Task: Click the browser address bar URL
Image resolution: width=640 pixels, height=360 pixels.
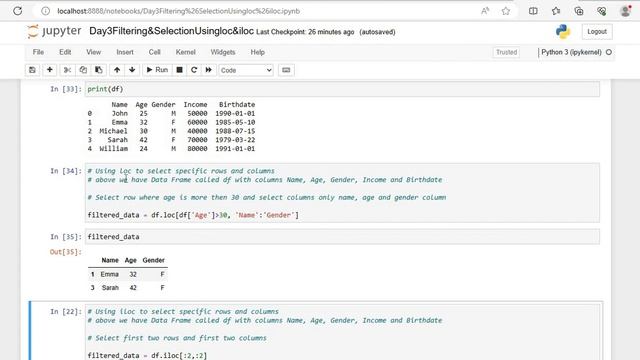Action: coord(178,11)
